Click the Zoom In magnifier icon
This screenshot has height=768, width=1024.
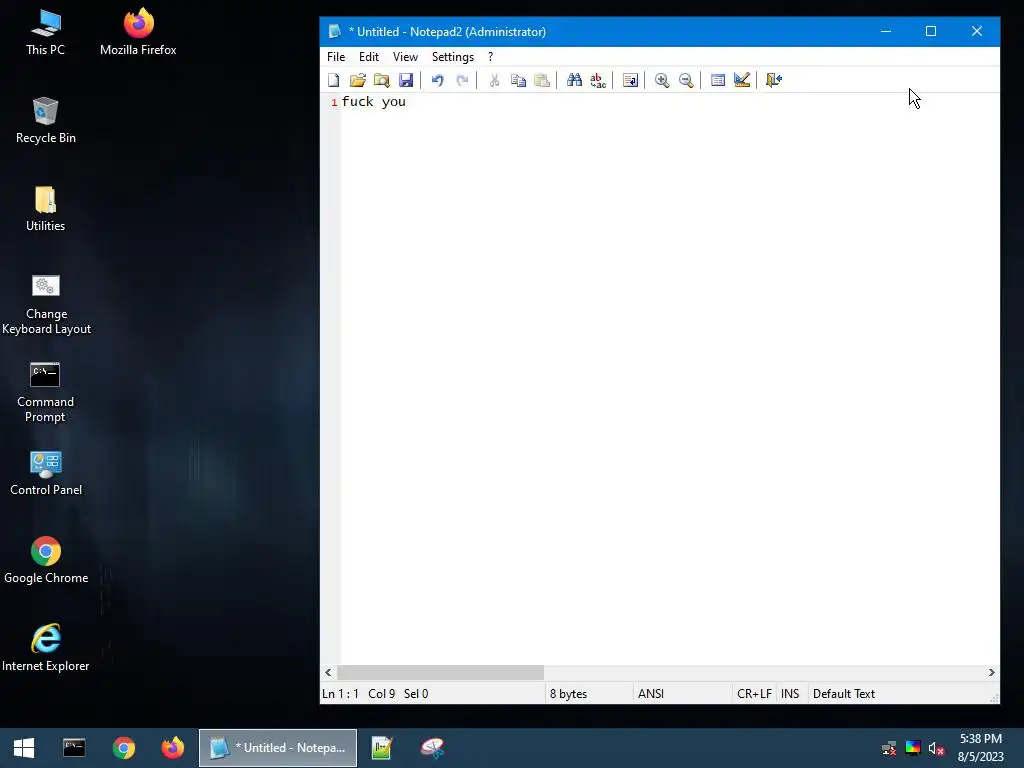coord(662,80)
